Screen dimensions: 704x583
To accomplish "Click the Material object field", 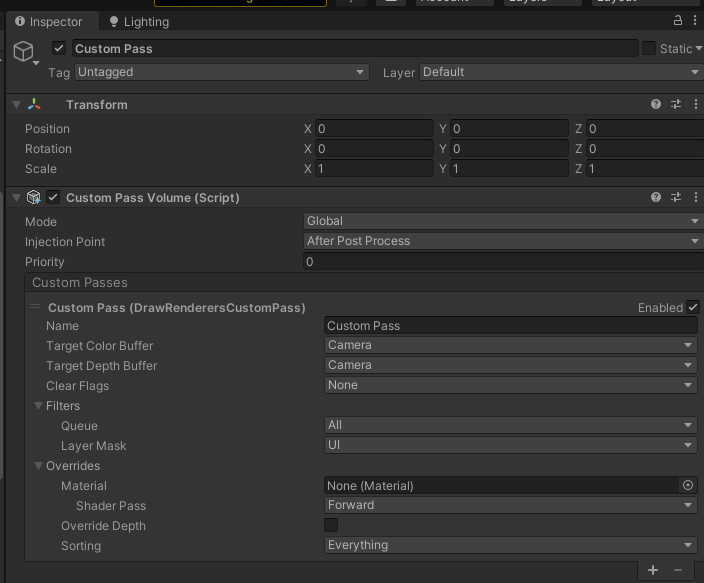I will pos(502,486).
